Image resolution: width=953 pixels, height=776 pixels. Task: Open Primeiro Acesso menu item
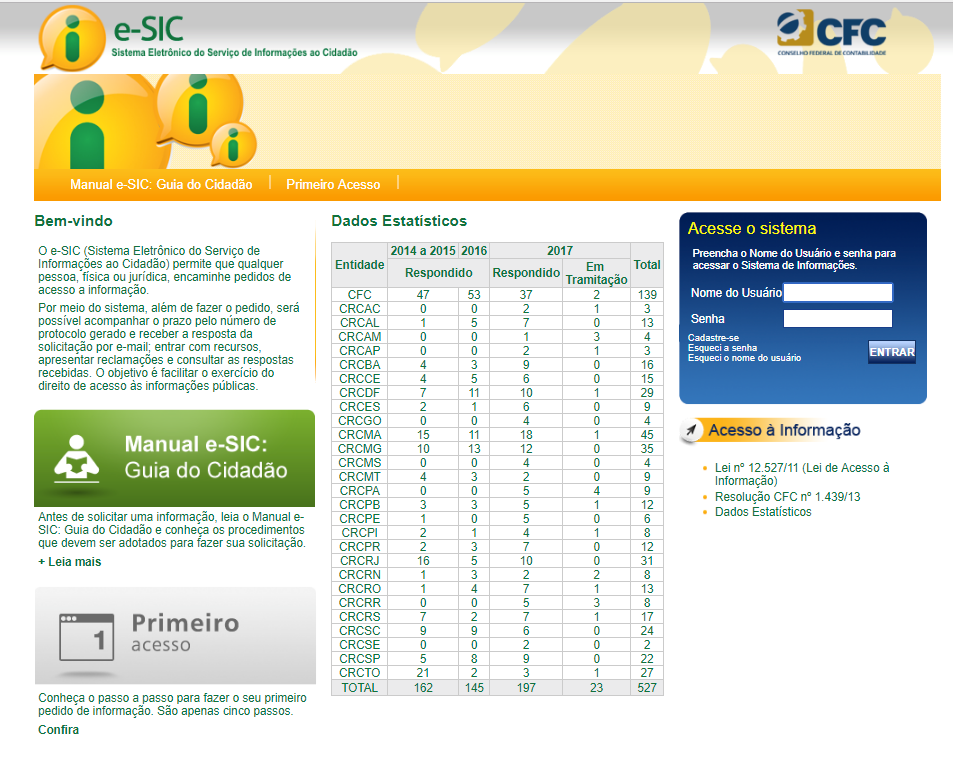[x=333, y=184]
